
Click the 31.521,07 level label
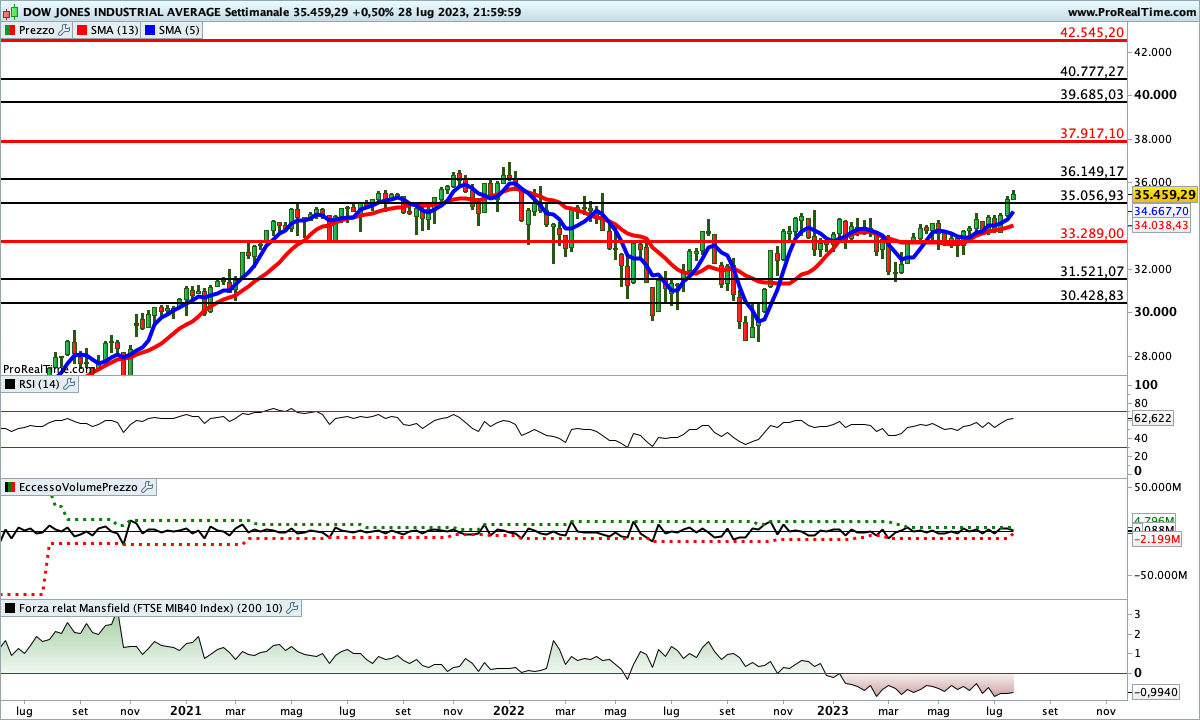[1093, 271]
